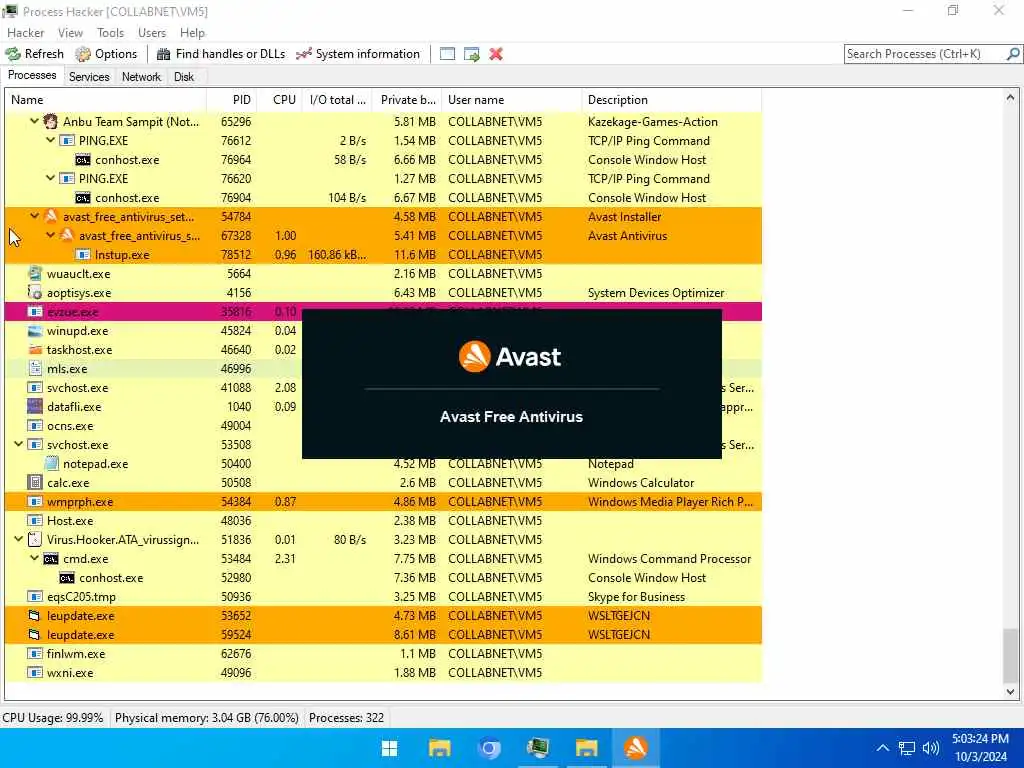The height and width of the screenshot is (768, 1024).
Task: Collapse the Virus.Hooker.ATA_virussign node
Action: tap(19, 539)
